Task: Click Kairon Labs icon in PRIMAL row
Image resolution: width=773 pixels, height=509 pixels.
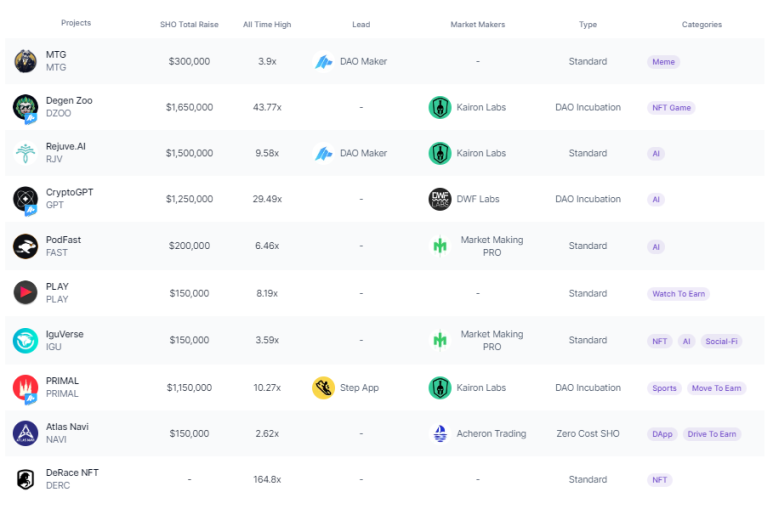Action: pos(440,388)
